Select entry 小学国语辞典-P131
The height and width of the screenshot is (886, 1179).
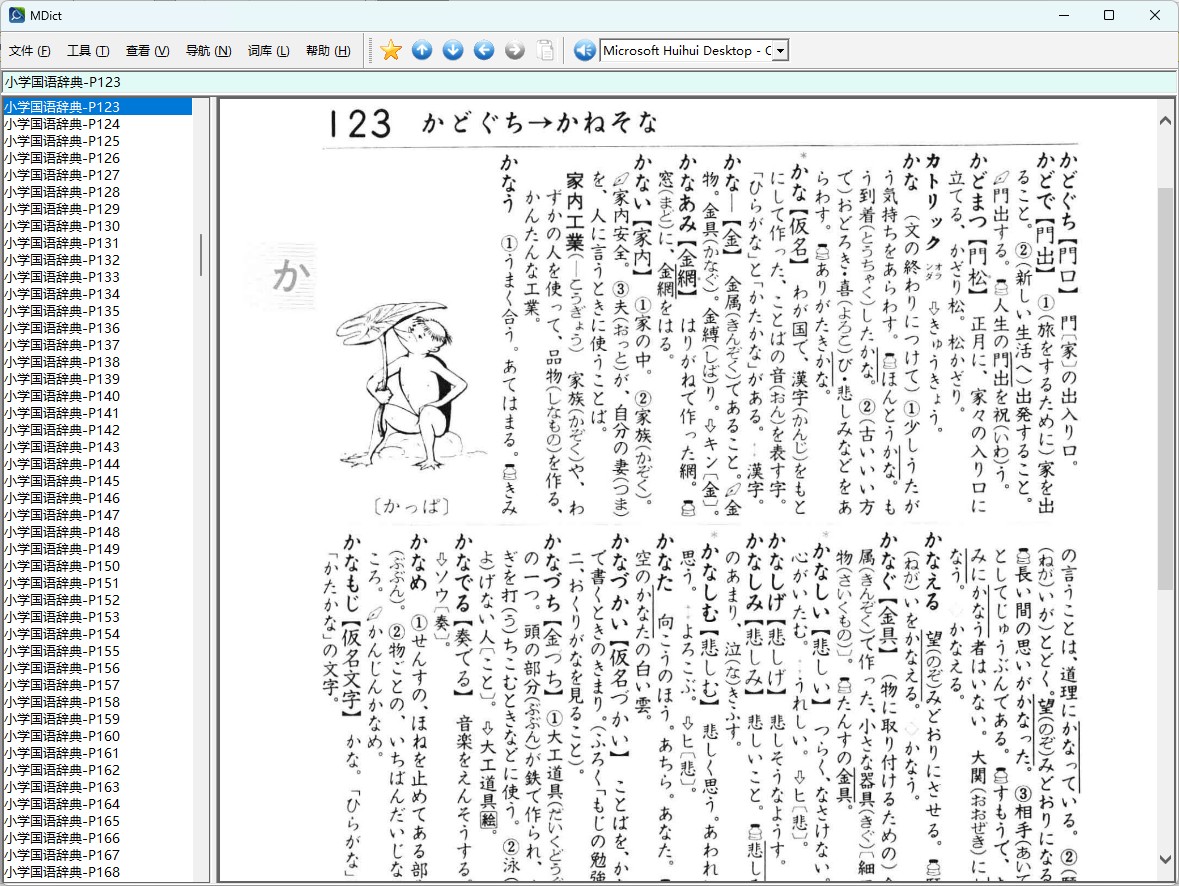click(x=97, y=243)
